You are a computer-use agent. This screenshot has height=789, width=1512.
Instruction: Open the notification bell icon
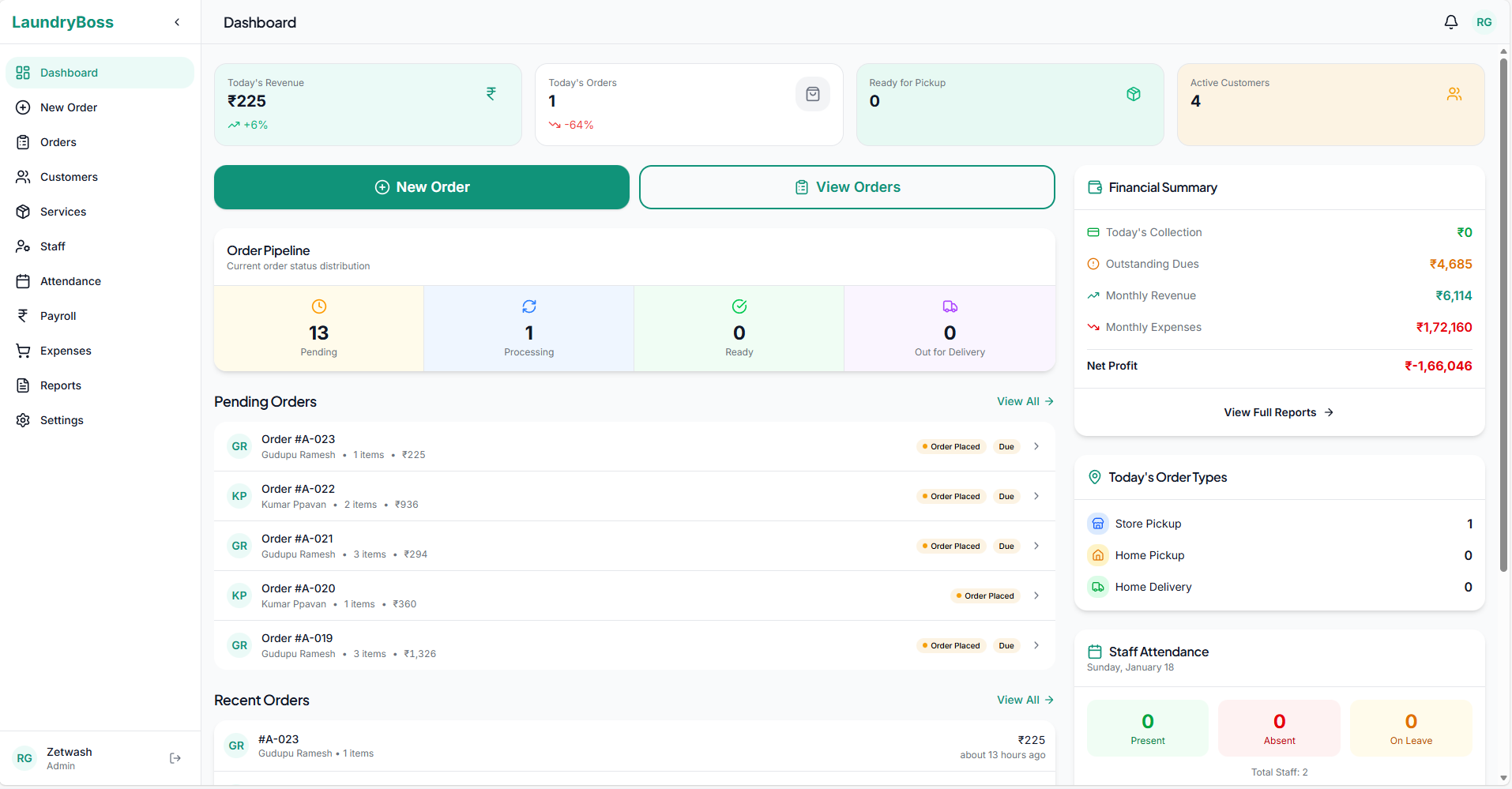1450,21
